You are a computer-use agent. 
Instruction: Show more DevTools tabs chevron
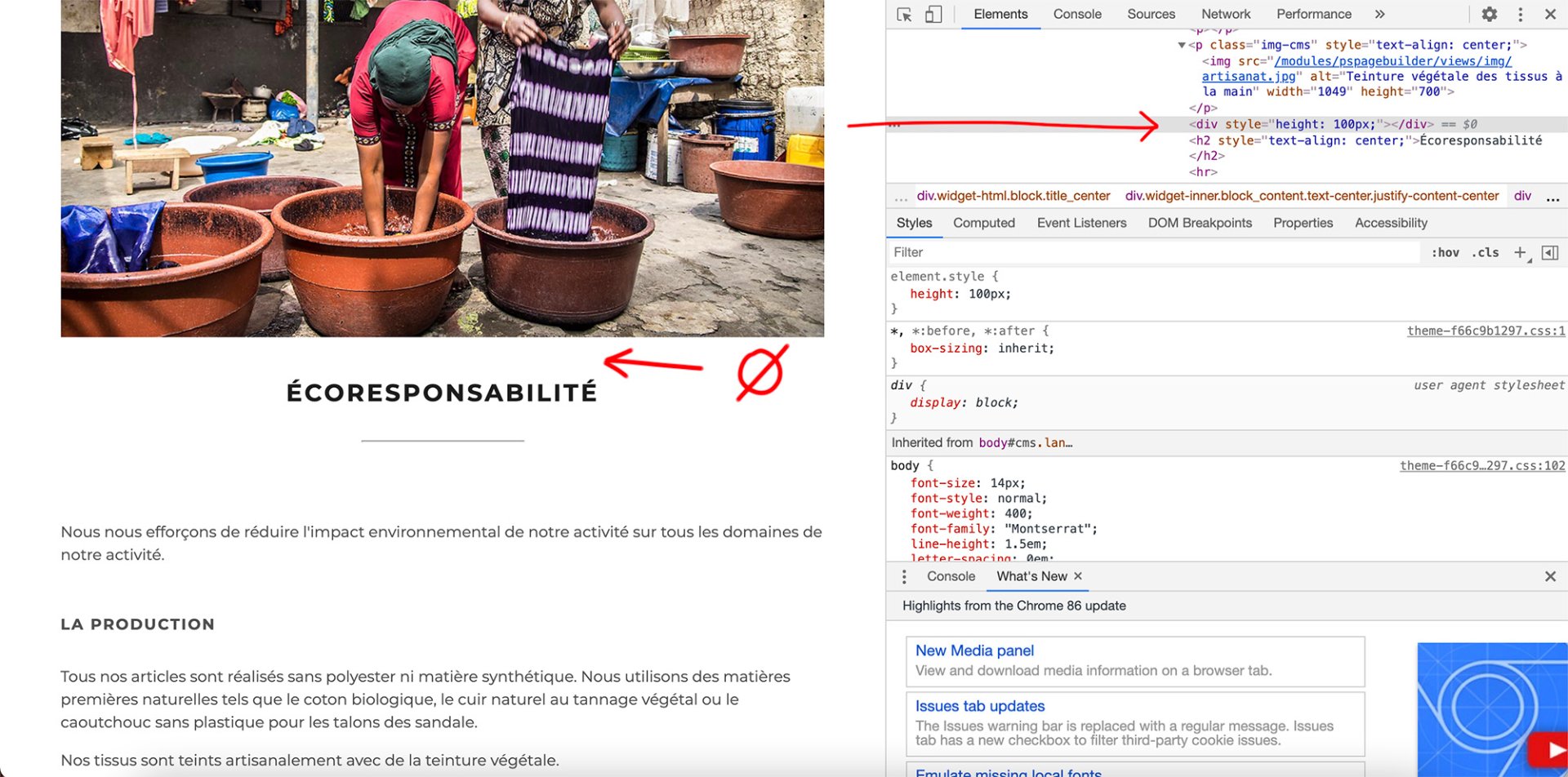pos(1379,14)
